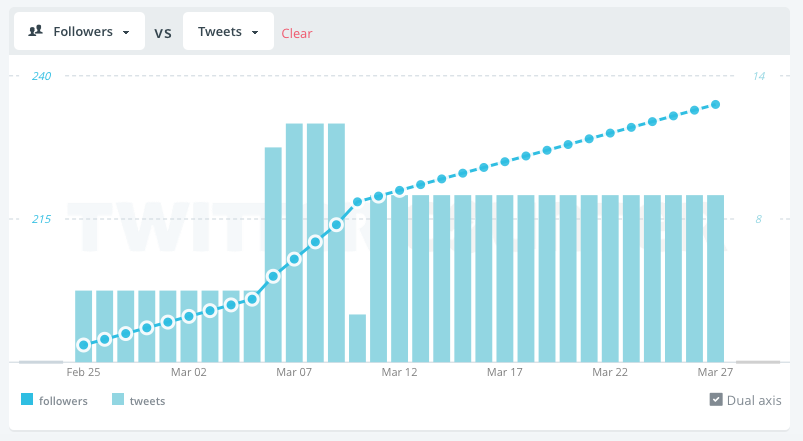The height and width of the screenshot is (441, 803).
Task: Click the short tweets bar near Mar 10
Action: pos(357,338)
